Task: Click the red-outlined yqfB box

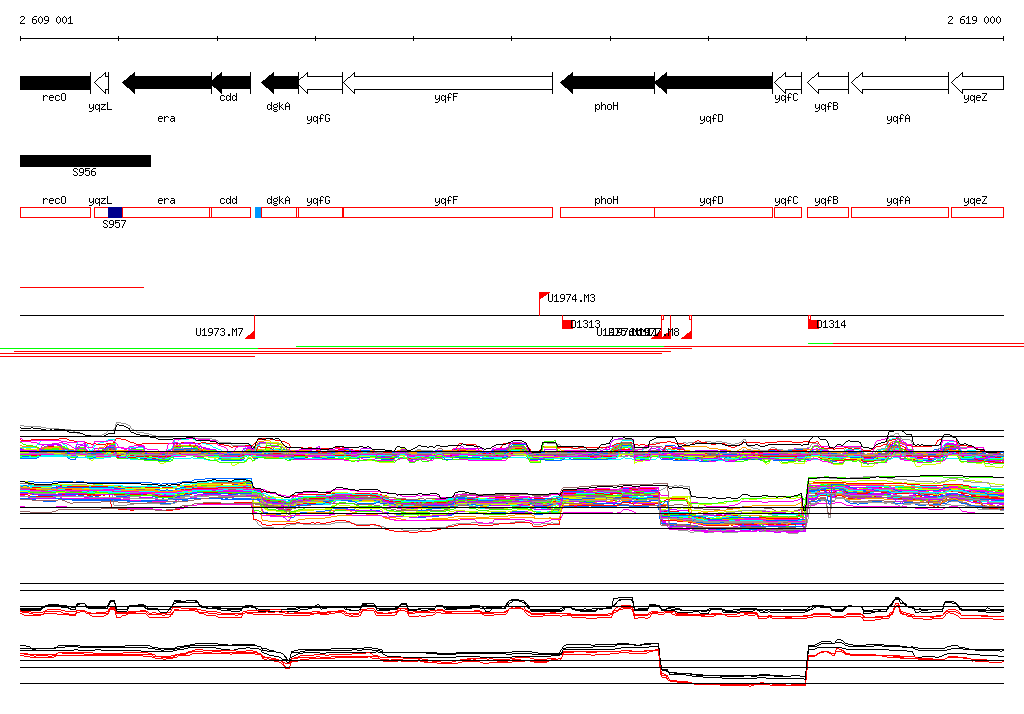Action: pyautogui.click(x=828, y=212)
